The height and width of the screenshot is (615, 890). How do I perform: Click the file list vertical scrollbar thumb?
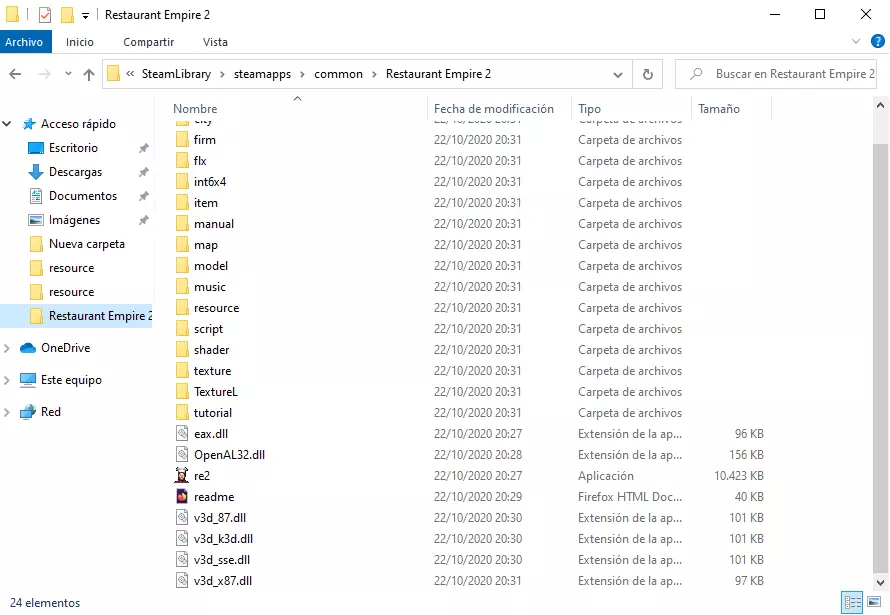click(x=880, y=359)
